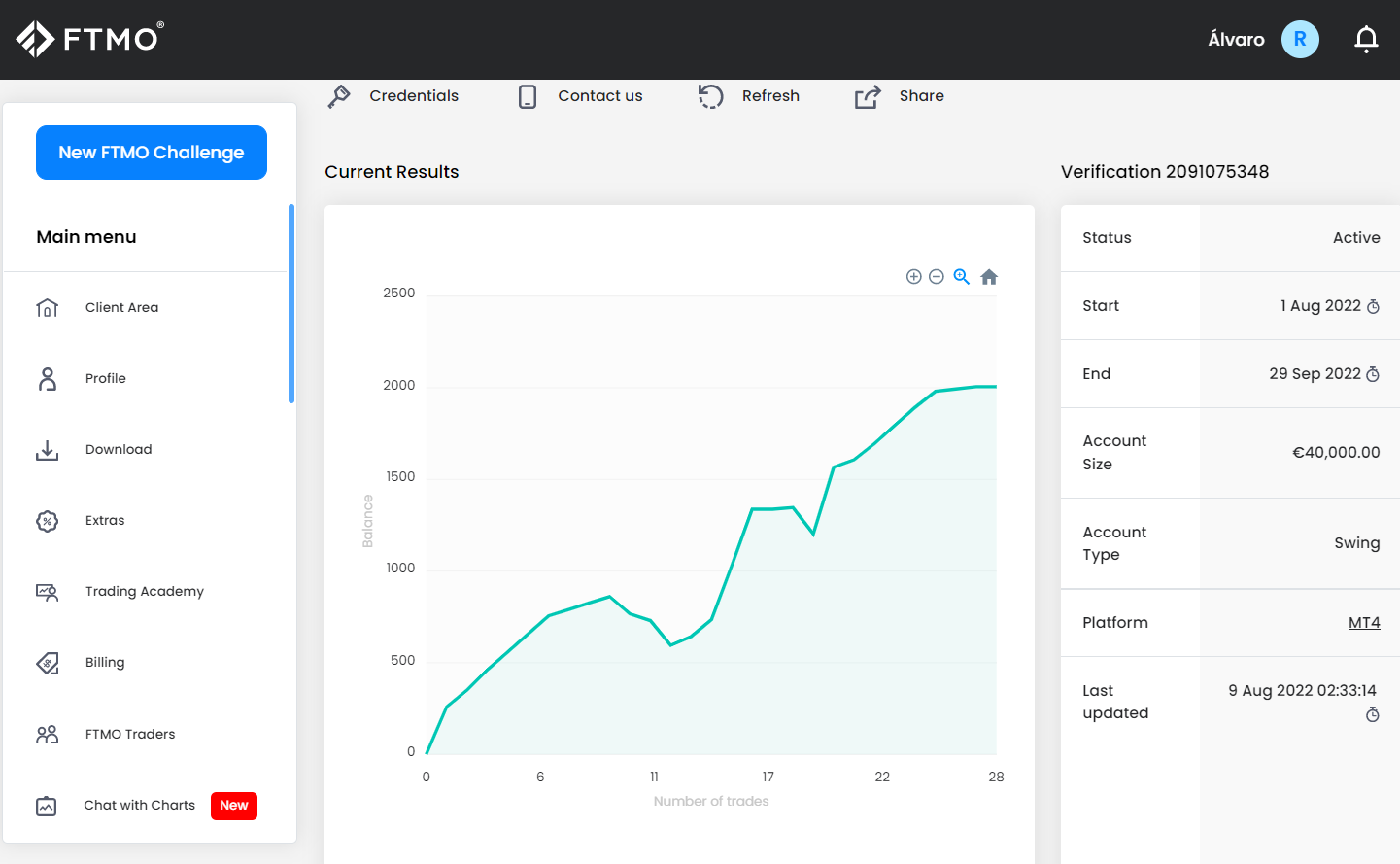Start a New FTMO Challenge
The image size is (1400, 864).
click(152, 153)
